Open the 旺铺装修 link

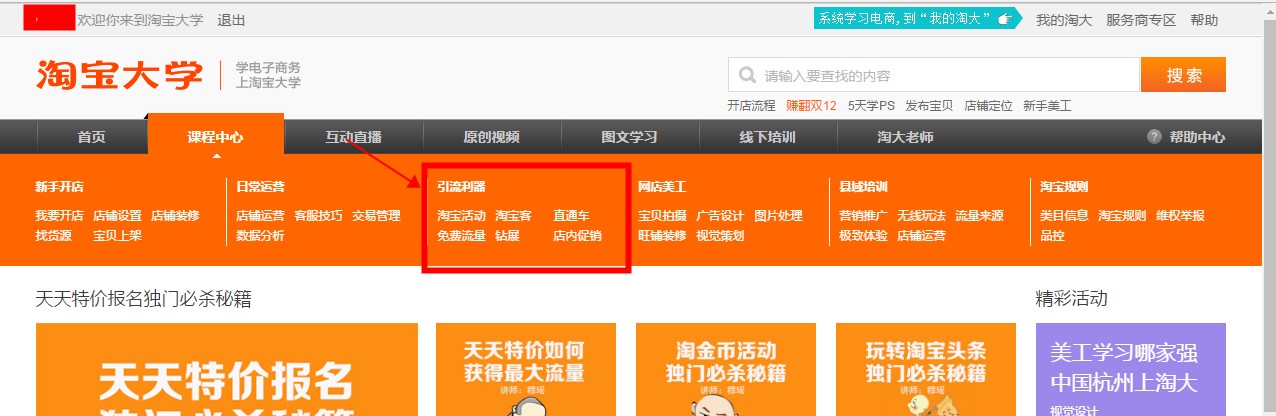662,235
